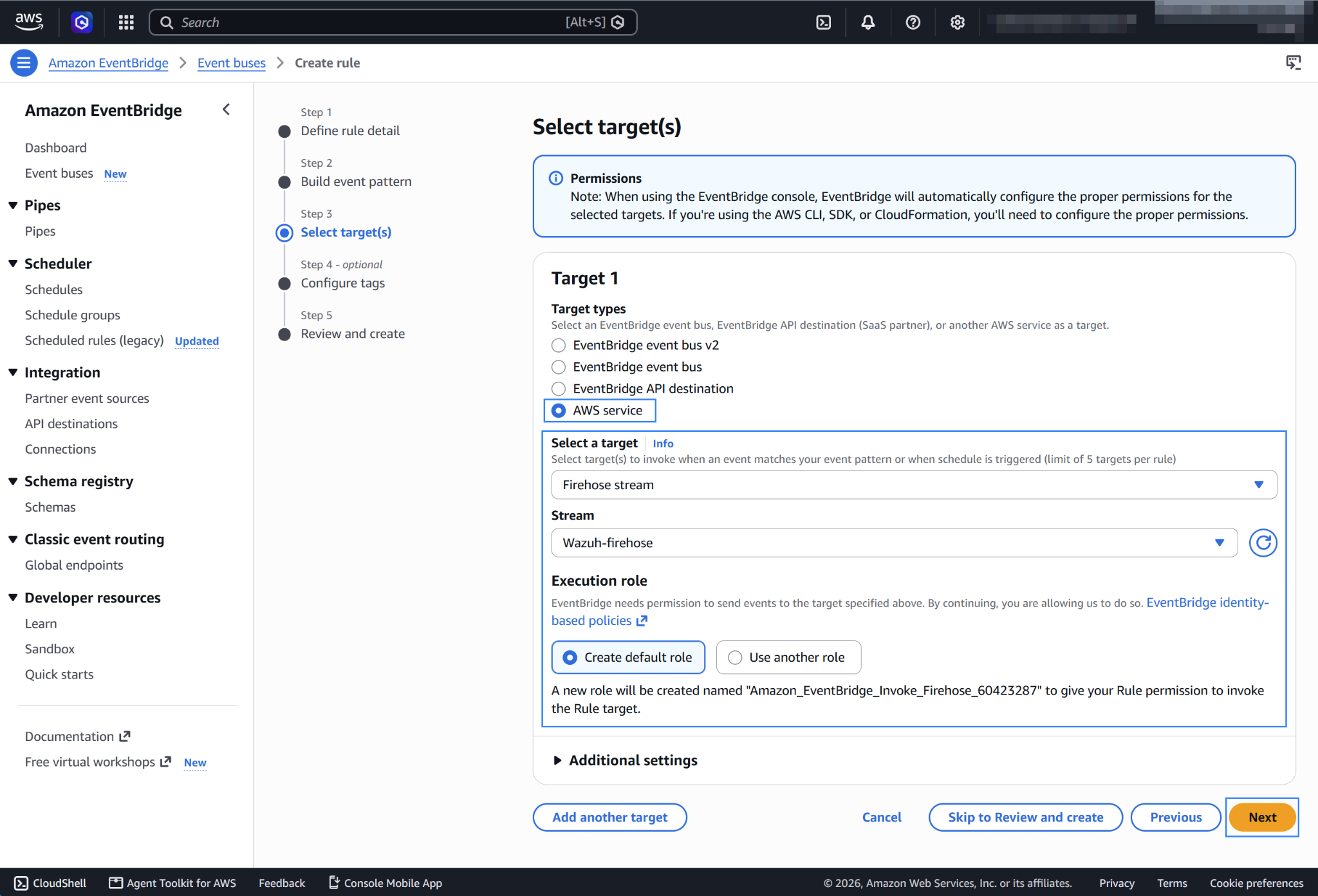Refresh the Stream list

click(x=1263, y=543)
